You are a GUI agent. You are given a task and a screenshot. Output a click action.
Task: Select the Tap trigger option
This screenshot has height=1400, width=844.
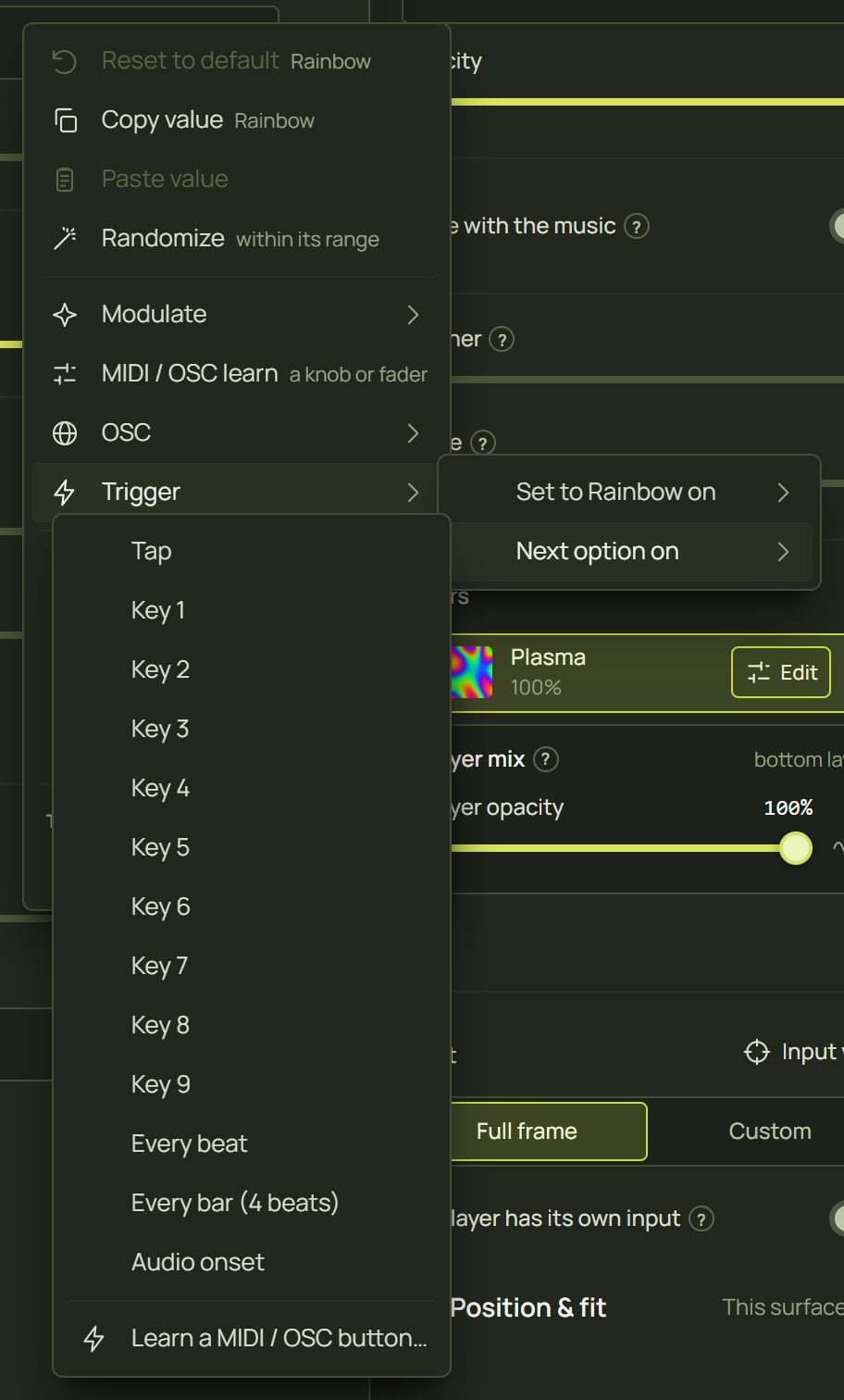252,552
